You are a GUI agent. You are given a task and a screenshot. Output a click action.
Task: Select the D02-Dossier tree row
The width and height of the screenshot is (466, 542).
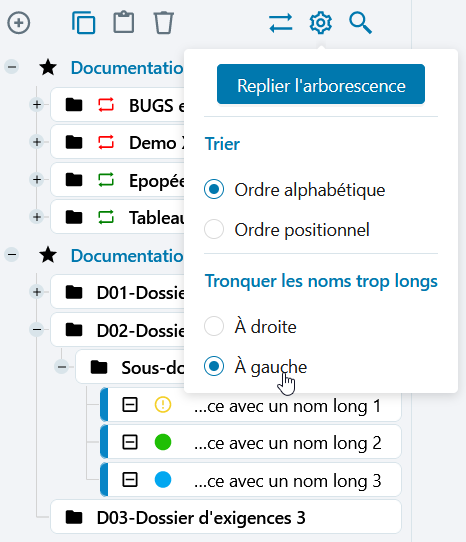(118, 330)
